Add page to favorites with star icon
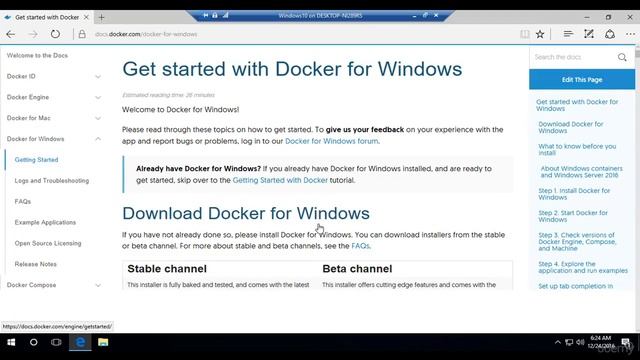 [x=540, y=34]
